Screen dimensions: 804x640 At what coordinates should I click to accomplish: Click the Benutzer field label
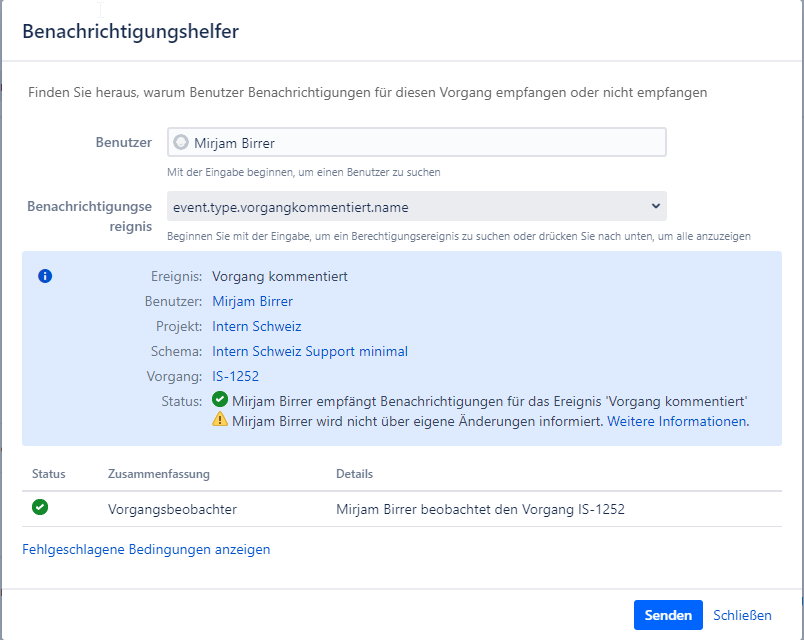click(124, 142)
